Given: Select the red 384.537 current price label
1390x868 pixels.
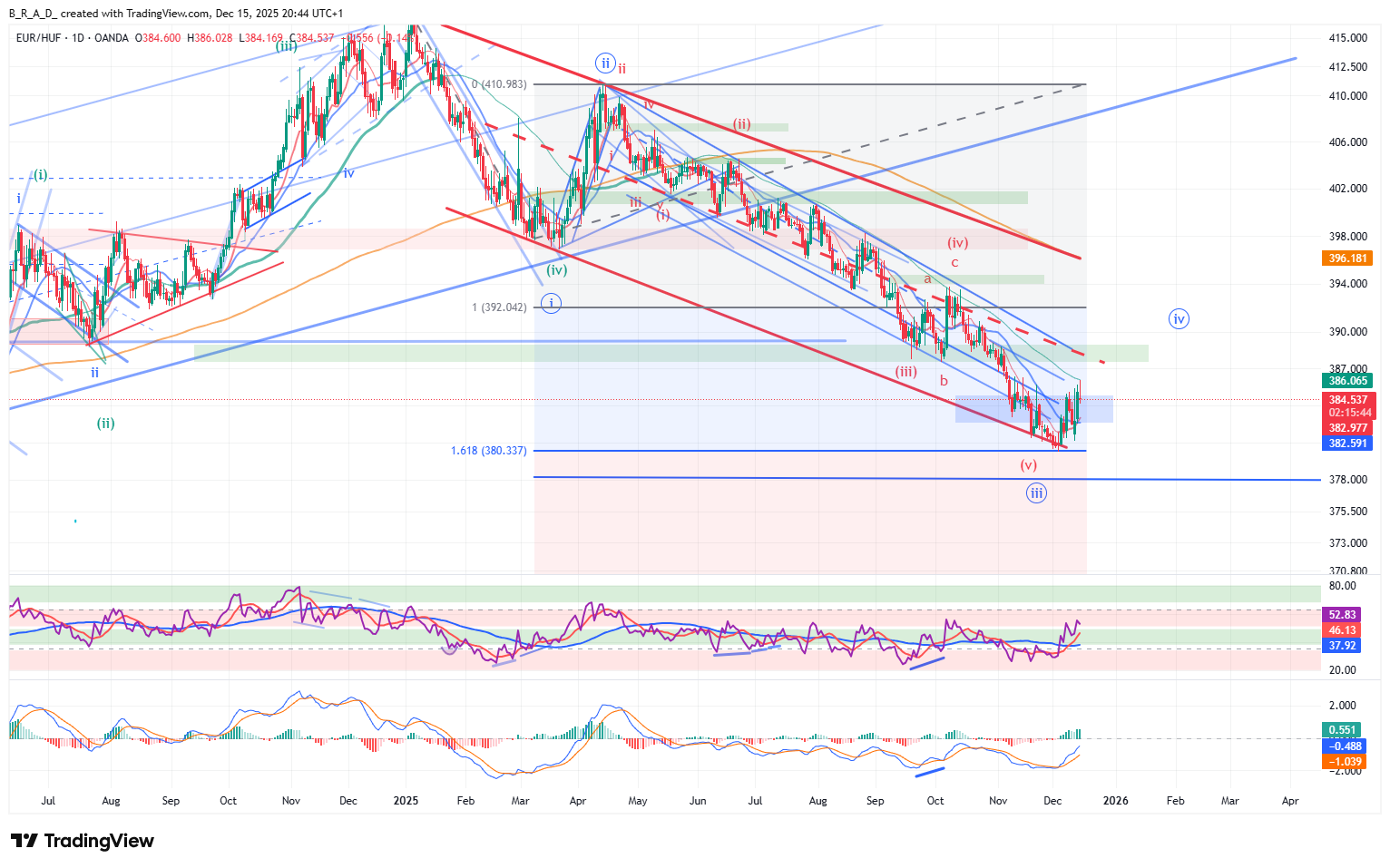Looking at the screenshot, I should pos(1347,400).
